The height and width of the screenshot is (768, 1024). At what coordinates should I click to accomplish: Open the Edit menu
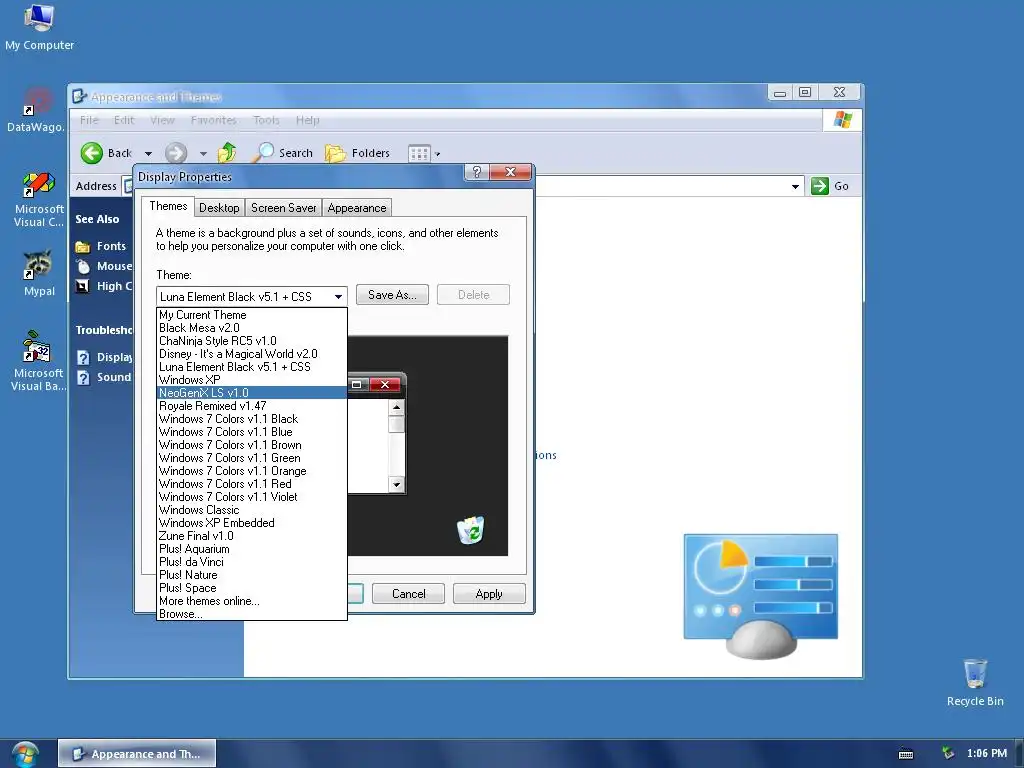123,120
